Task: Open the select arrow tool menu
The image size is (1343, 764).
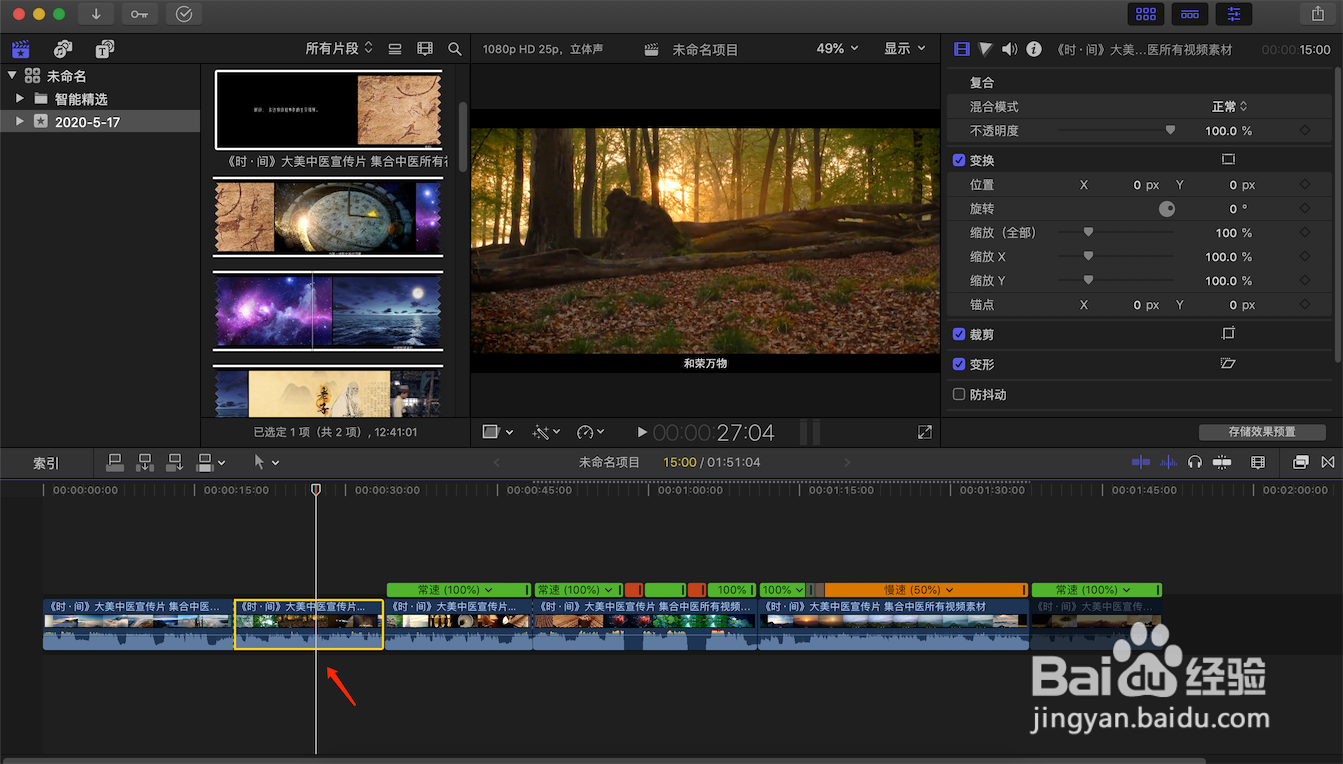Action: pos(266,462)
